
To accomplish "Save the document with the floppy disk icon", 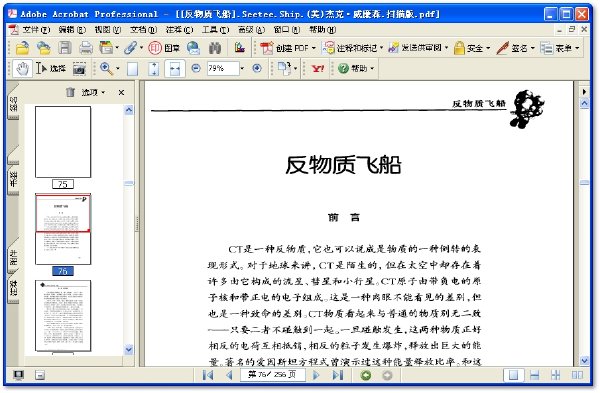I will click(x=65, y=48).
